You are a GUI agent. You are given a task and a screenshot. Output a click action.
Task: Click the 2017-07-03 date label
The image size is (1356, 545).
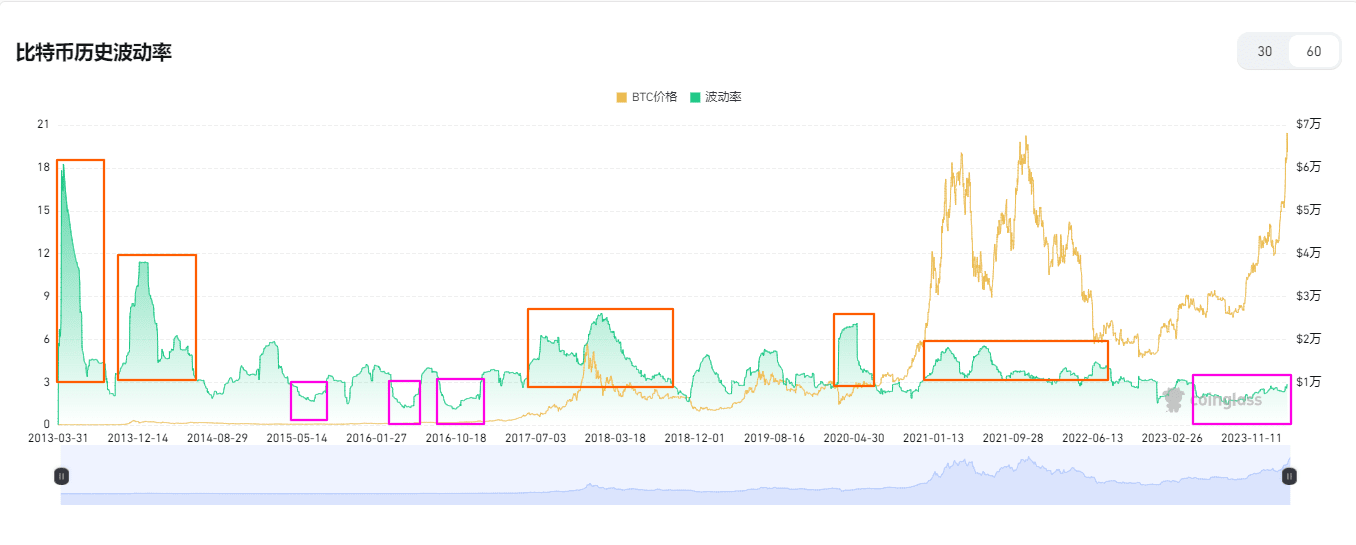coord(536,438)
